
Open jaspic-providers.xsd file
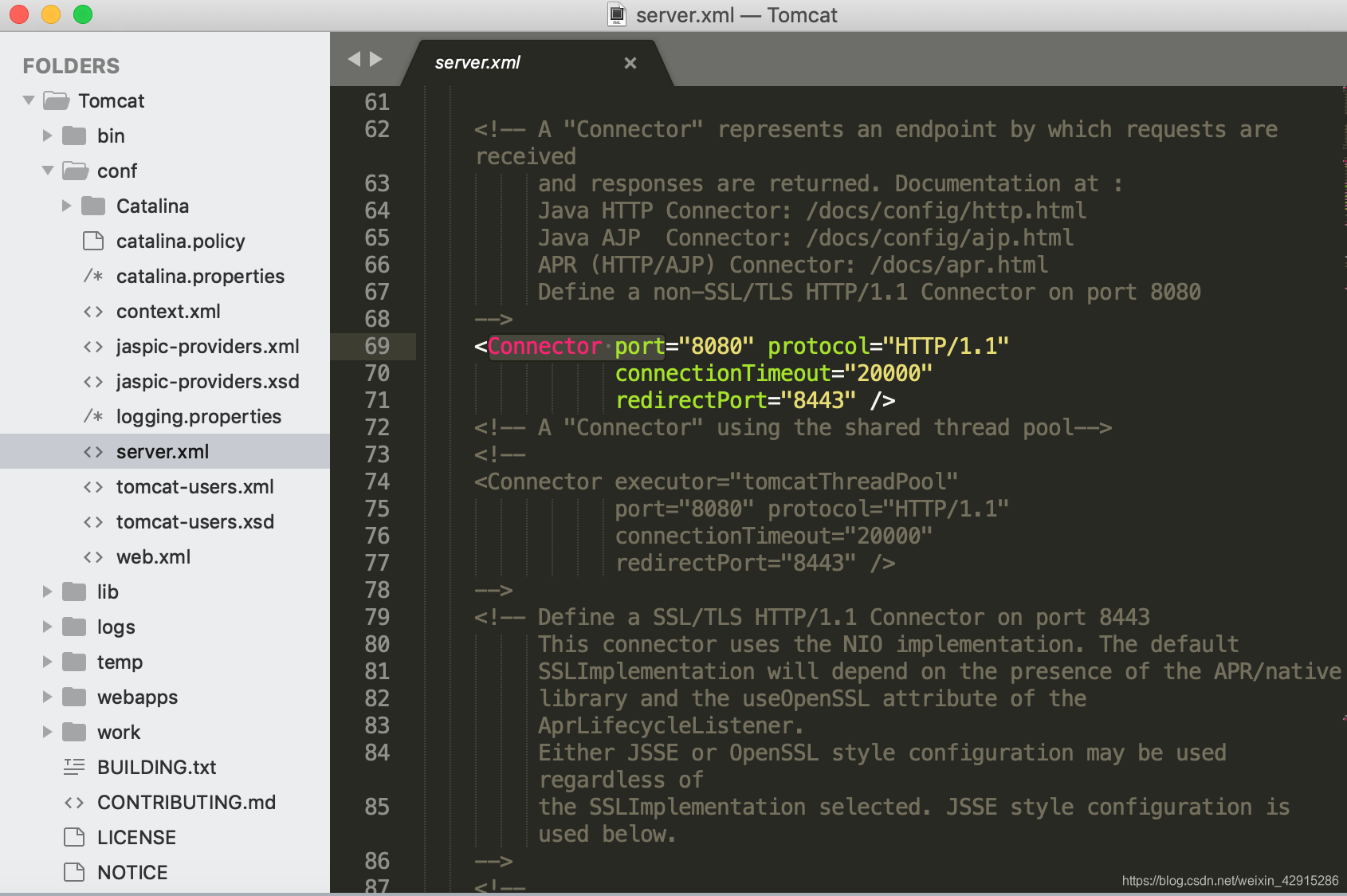[x=208, y=381]
